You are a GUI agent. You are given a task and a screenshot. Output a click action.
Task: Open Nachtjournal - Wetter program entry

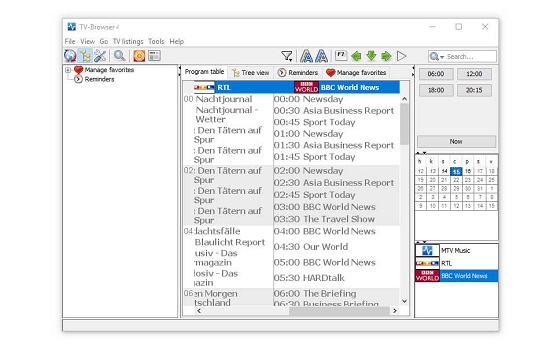[227, 115]
